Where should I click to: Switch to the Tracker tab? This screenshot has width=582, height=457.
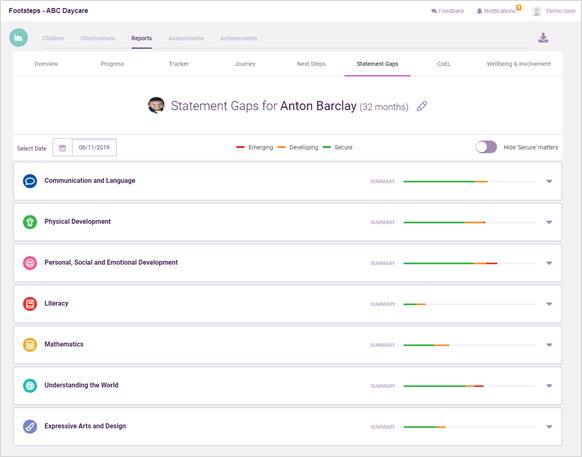click(179, 64)
